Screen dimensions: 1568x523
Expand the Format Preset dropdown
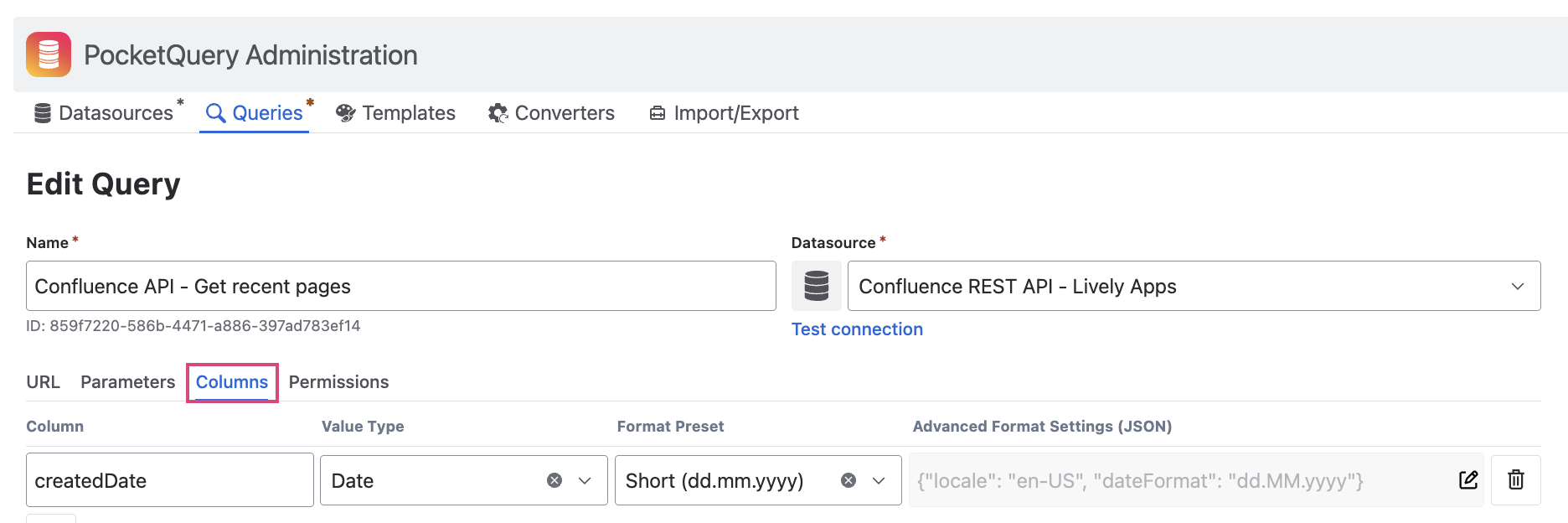pyautogui.click(x=879, y=480)
